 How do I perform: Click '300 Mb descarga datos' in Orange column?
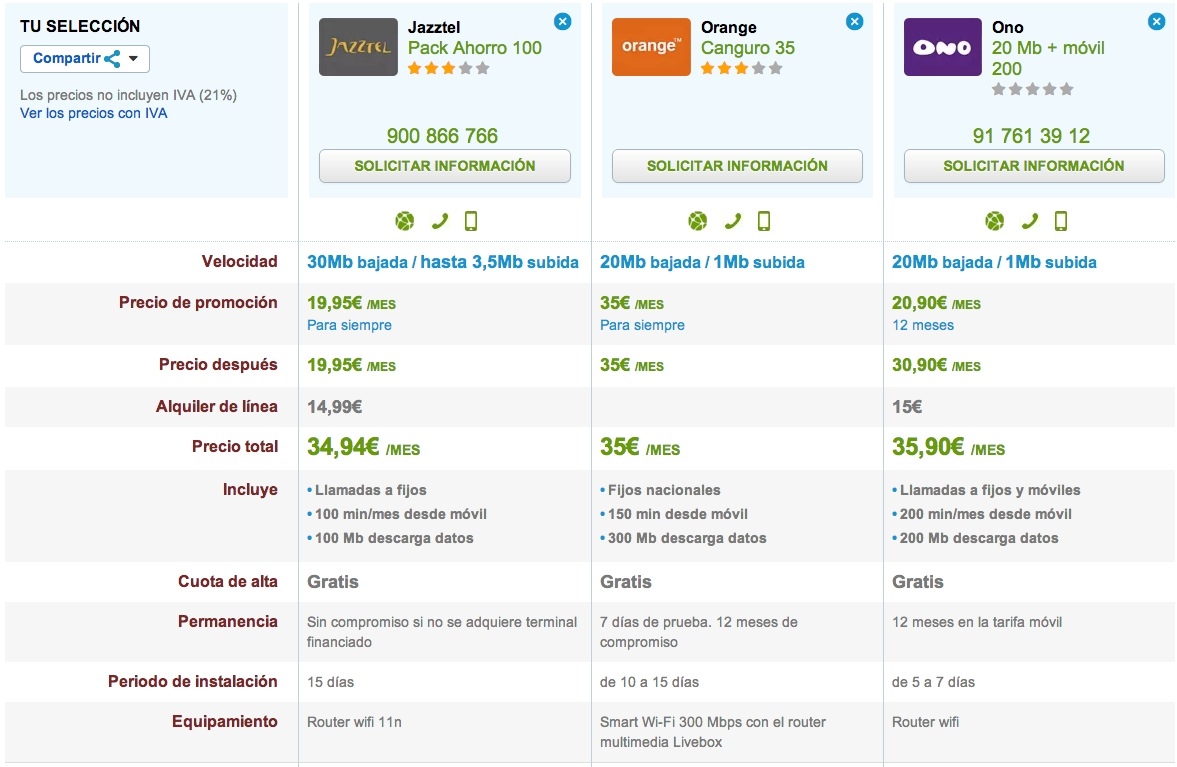click(x=687, y=538)
